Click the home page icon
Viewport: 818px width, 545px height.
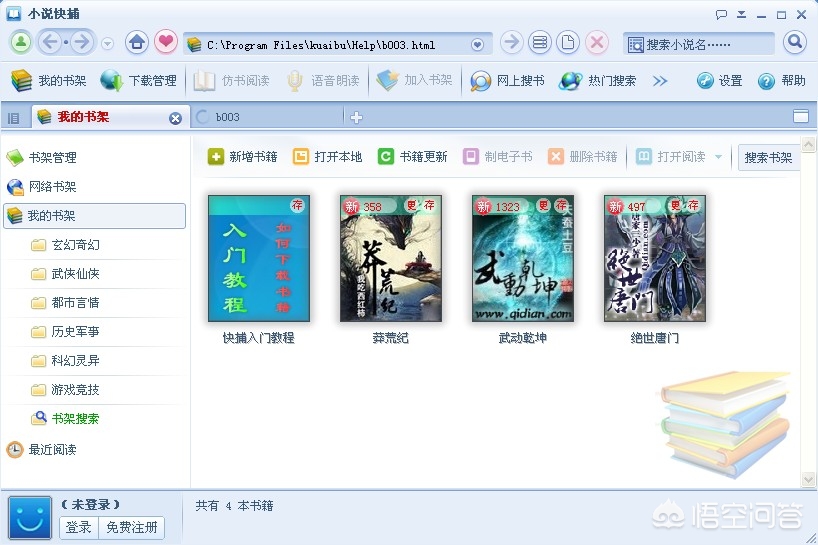point(137,42)
